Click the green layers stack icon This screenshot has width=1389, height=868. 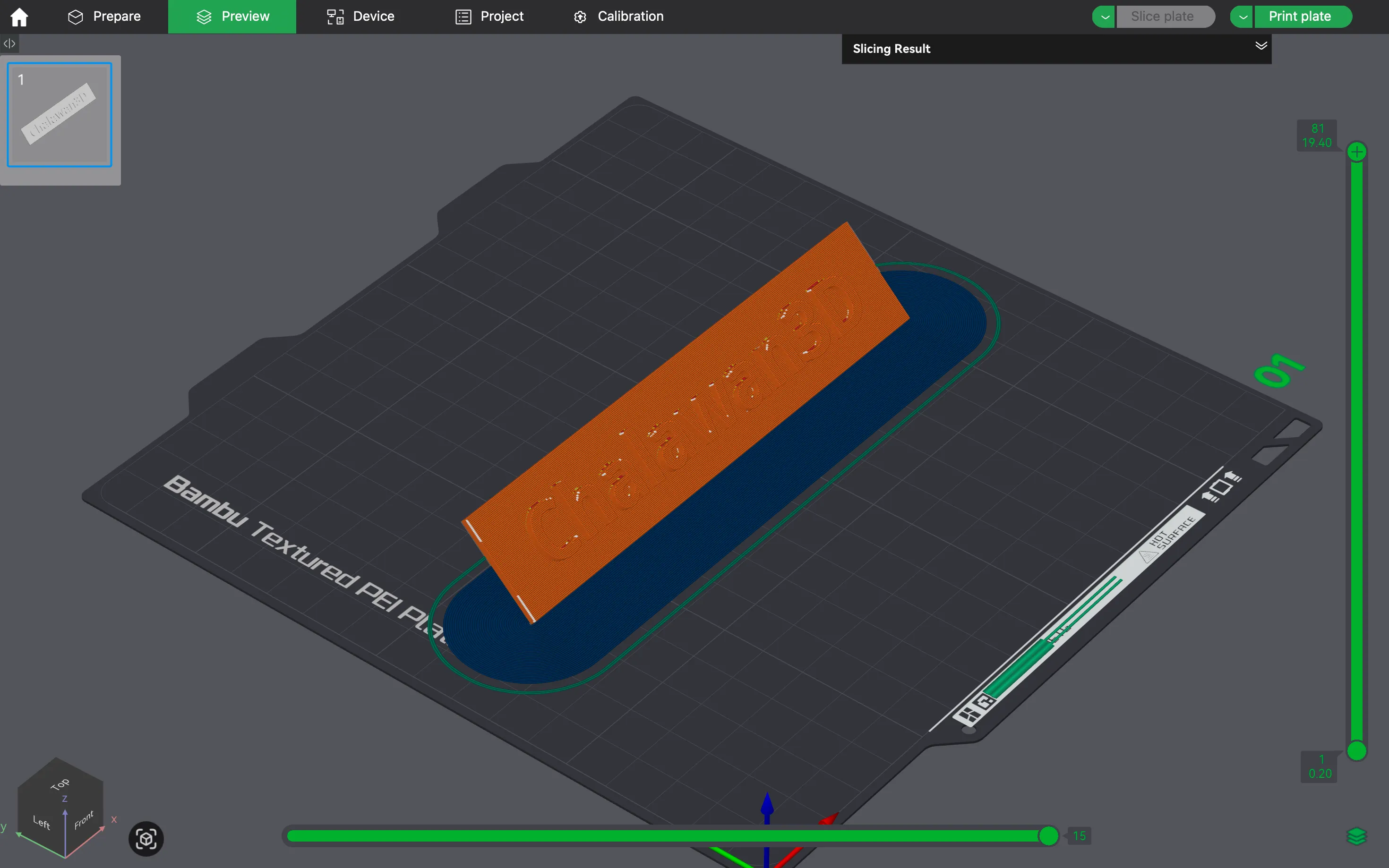click(1356, 836)
